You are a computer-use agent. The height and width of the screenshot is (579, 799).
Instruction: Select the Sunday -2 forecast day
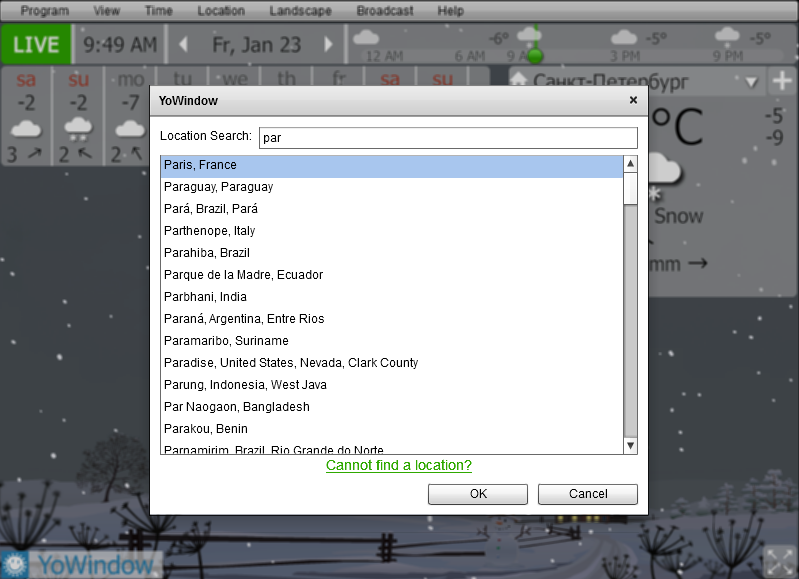[x=78, y=116]
